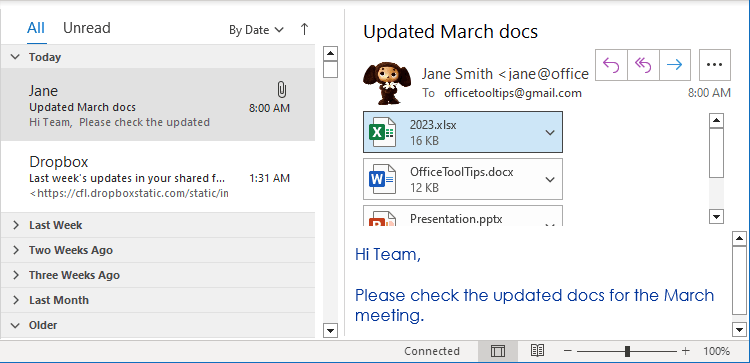750x363 pixels.
Task: Open the Dropbox email
Action: click(158, 176)
